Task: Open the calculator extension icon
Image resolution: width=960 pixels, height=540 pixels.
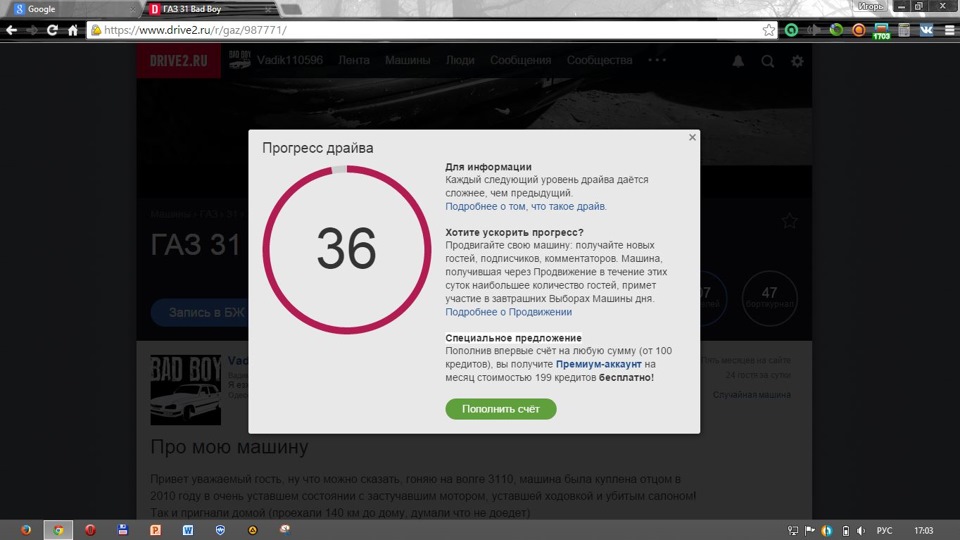Action: pyautogui.click(x=904, y=30)
